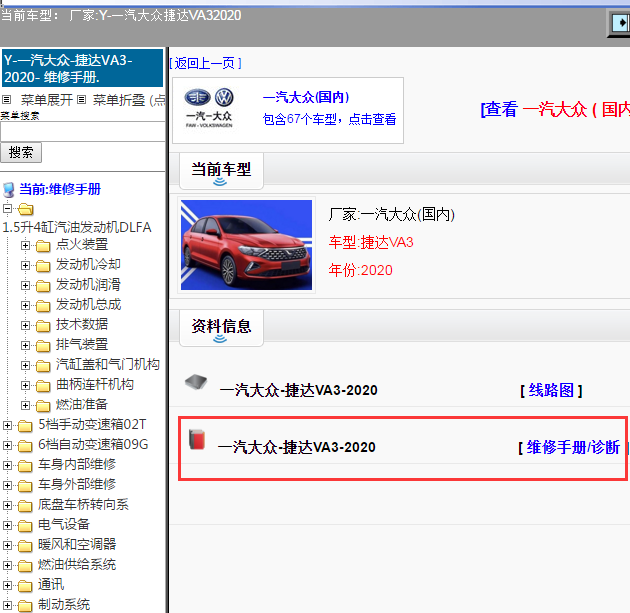Click the 菜单折叠 icon
The width and height of the screenshot is (630, 613).
(82, 99)
